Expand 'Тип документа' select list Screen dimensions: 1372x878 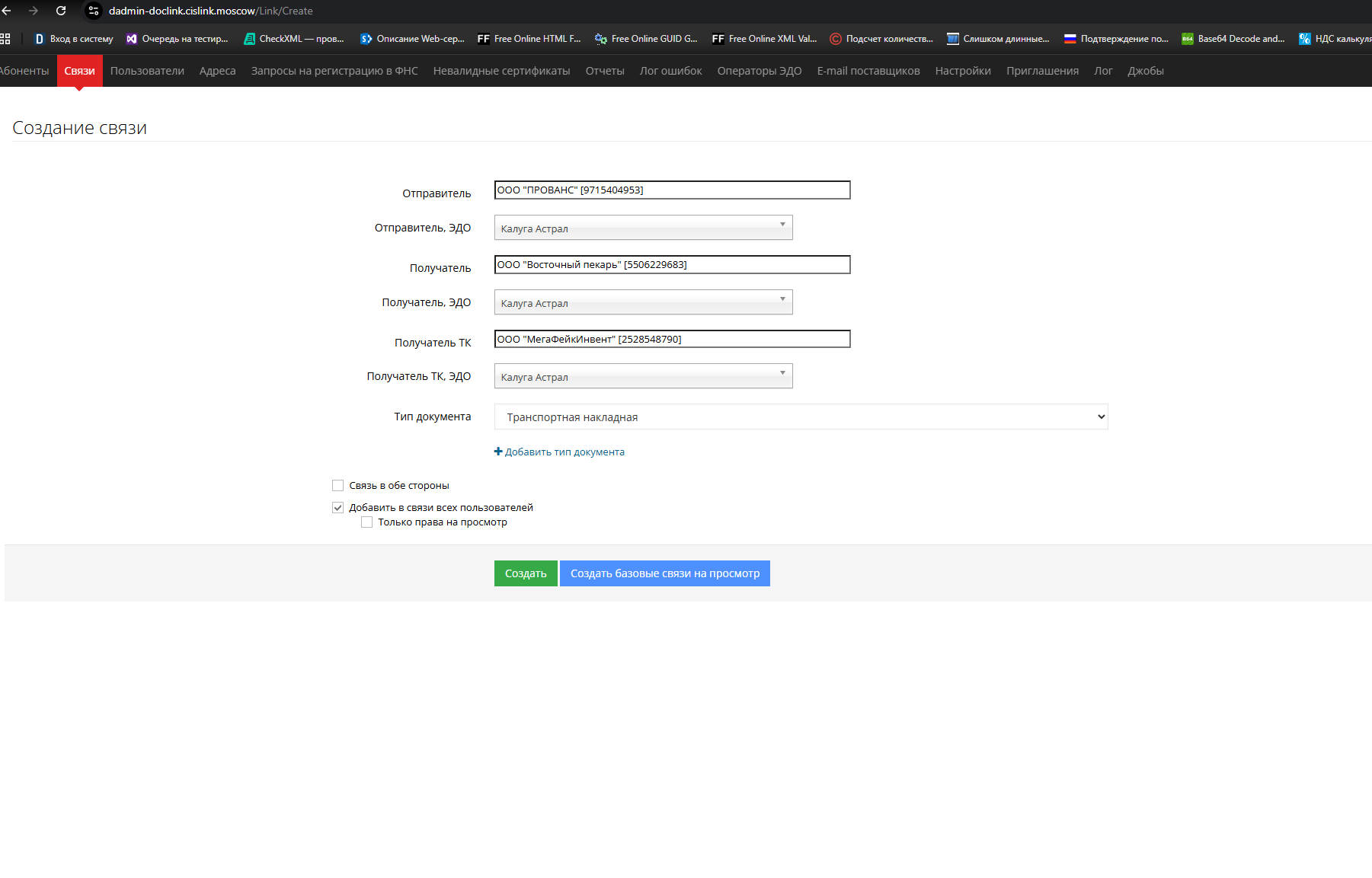[801, 417]
